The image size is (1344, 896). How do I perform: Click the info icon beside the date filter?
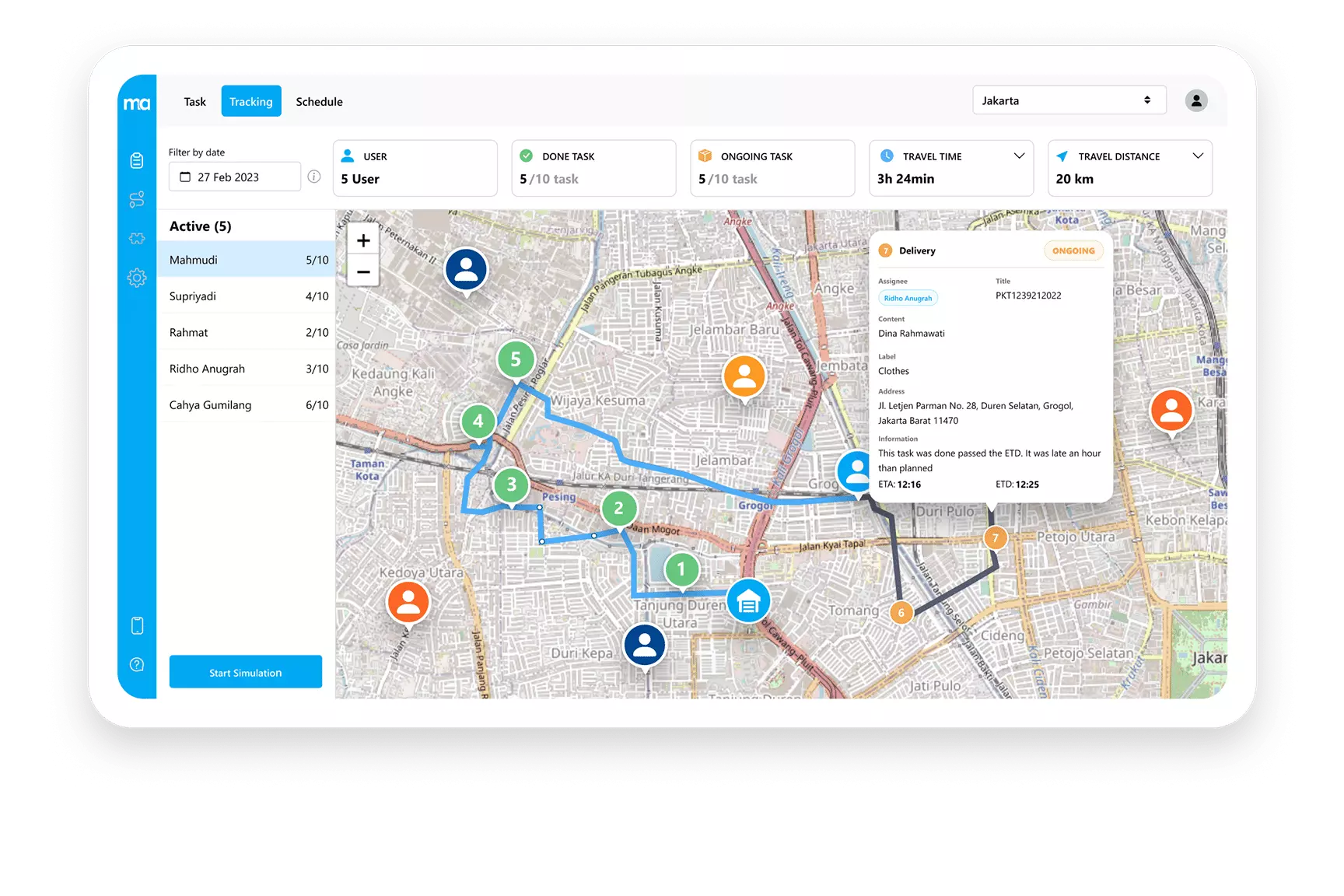tap(314, 177)
